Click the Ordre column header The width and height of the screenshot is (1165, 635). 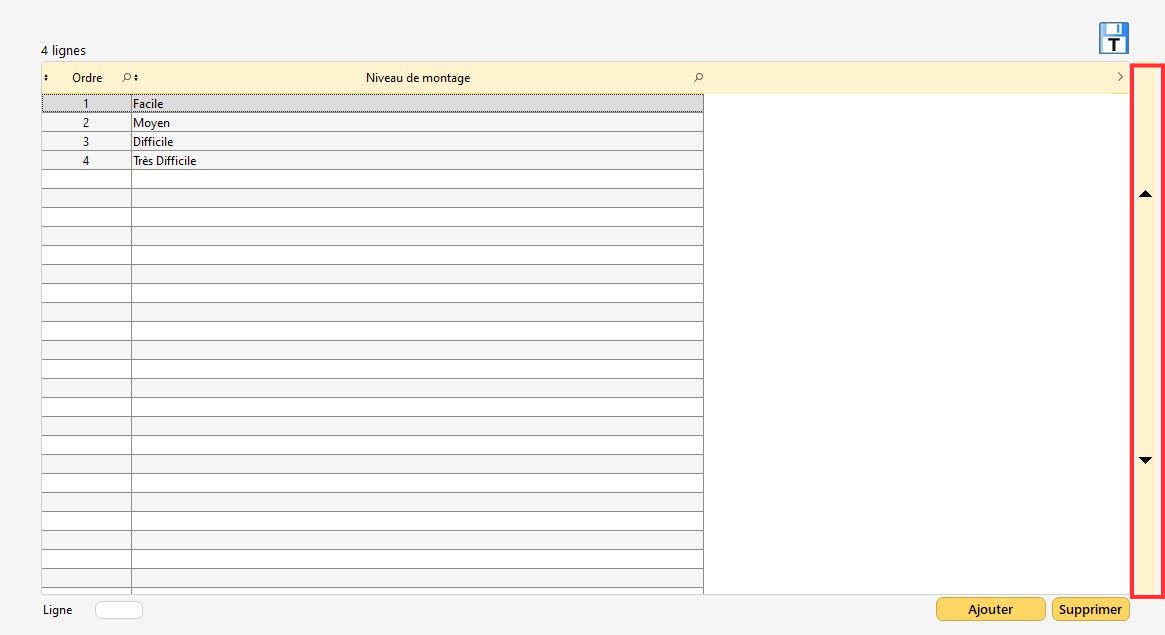(x=87, y=78)
